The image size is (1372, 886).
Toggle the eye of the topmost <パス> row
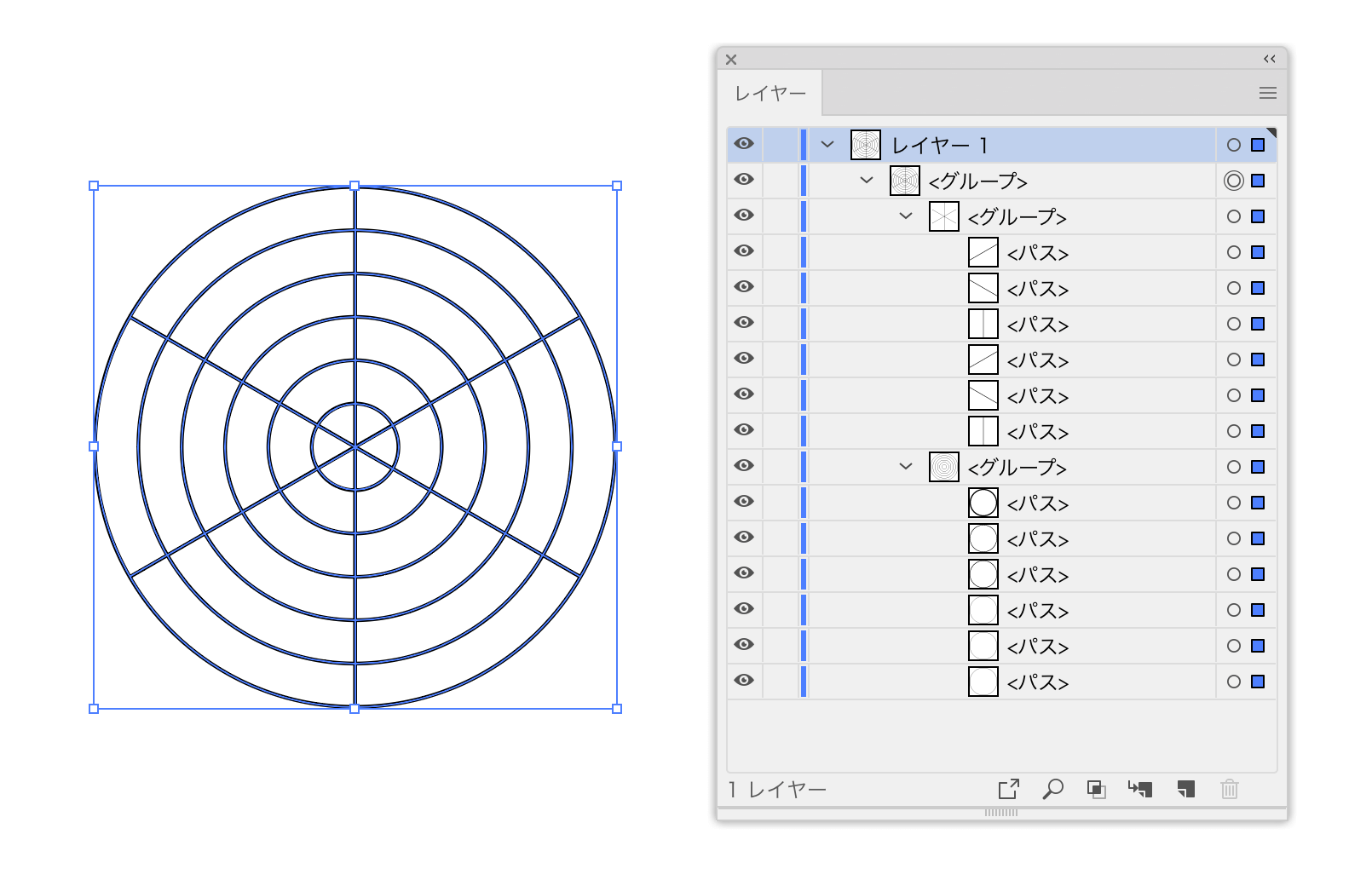[744, 250]
